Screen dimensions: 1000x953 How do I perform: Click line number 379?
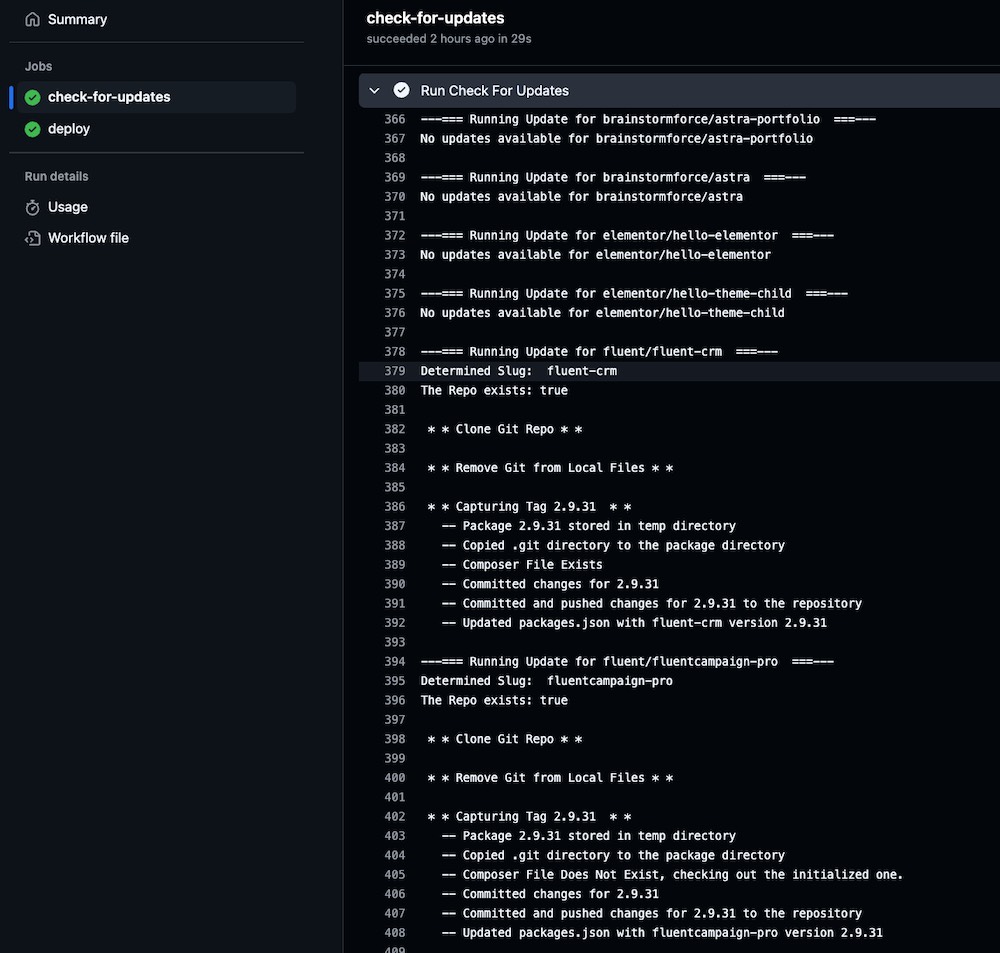point(395,371)
